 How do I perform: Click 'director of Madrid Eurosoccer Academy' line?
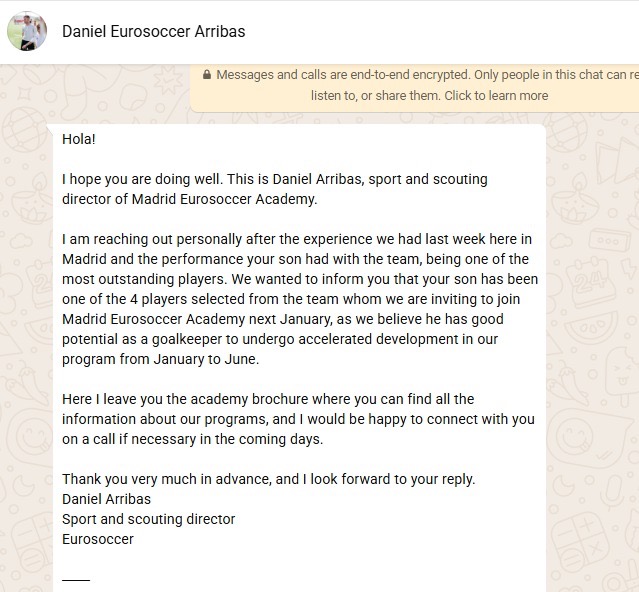[x=189, y=199]
